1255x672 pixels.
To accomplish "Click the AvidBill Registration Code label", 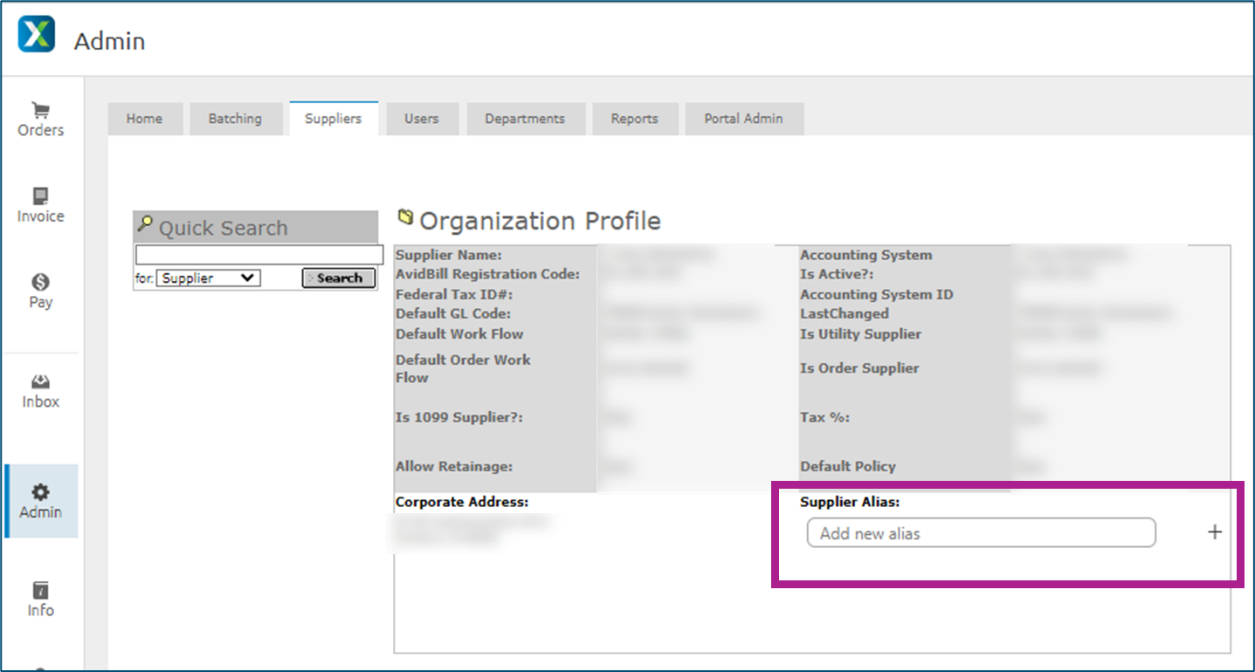I will click(x=488, y=274).
